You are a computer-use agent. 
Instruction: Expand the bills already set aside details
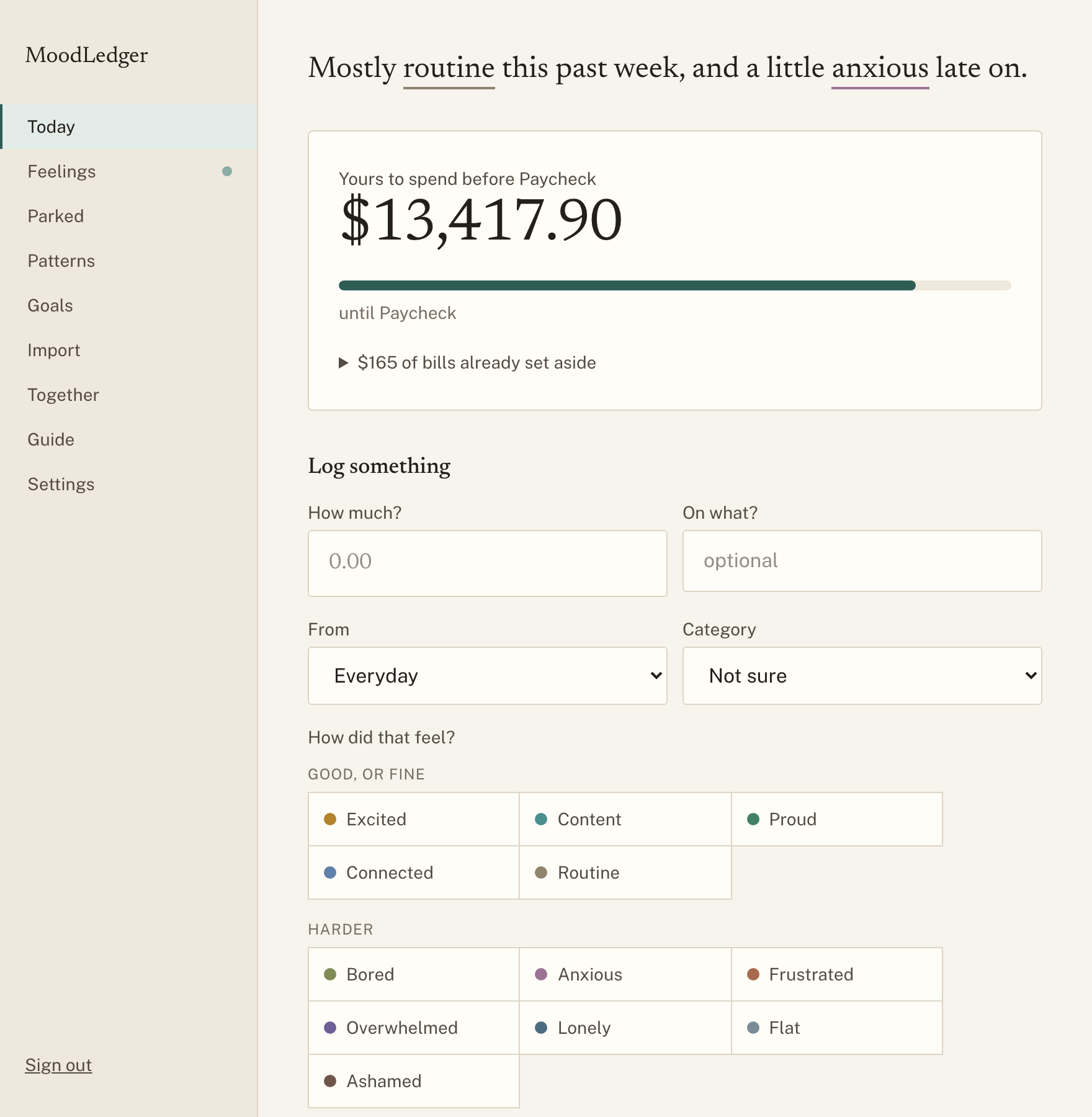468,362
